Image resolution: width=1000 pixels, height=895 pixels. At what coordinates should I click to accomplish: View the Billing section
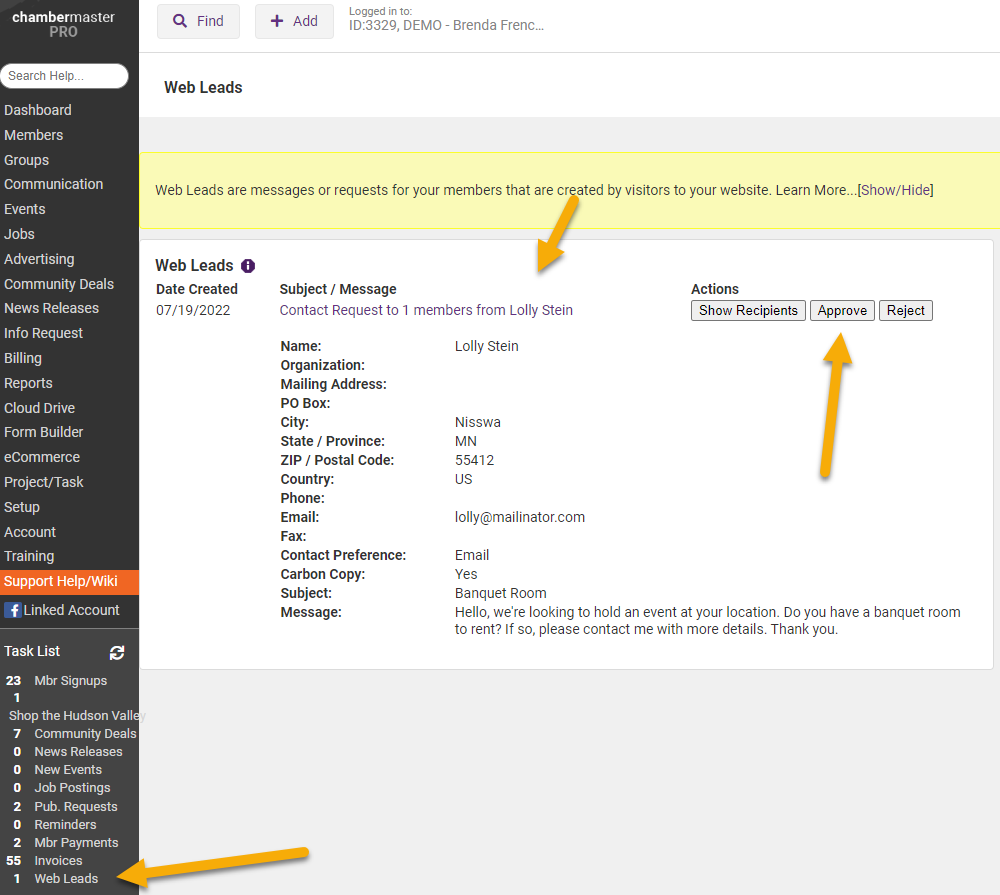[x=24, y=357]
